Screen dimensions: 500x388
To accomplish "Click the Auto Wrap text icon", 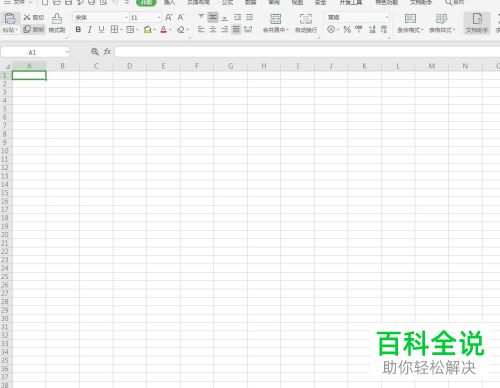I will (306, 19).
